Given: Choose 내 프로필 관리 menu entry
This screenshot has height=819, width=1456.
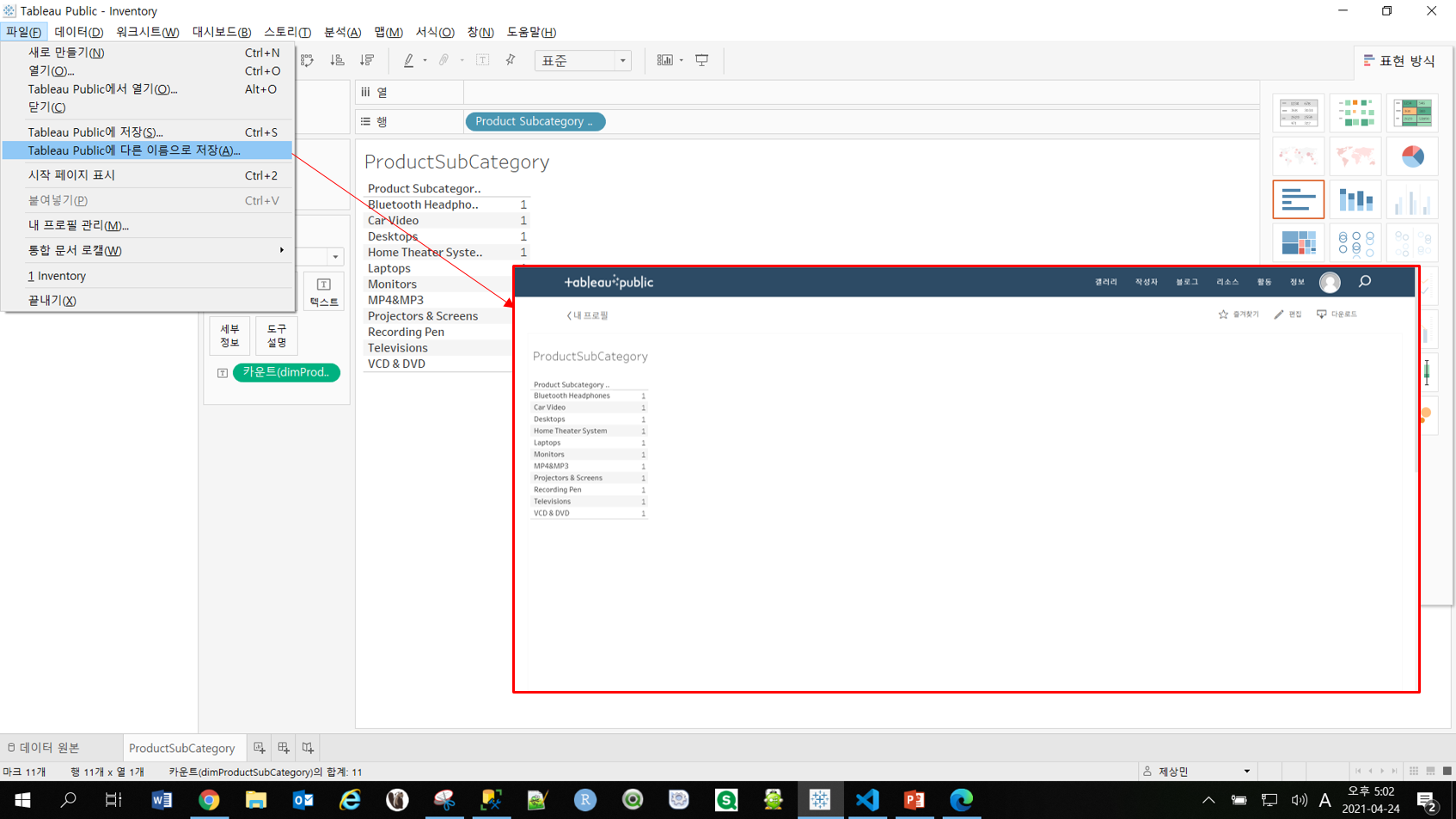Looking at the screenshot, I should click(147, 225).
